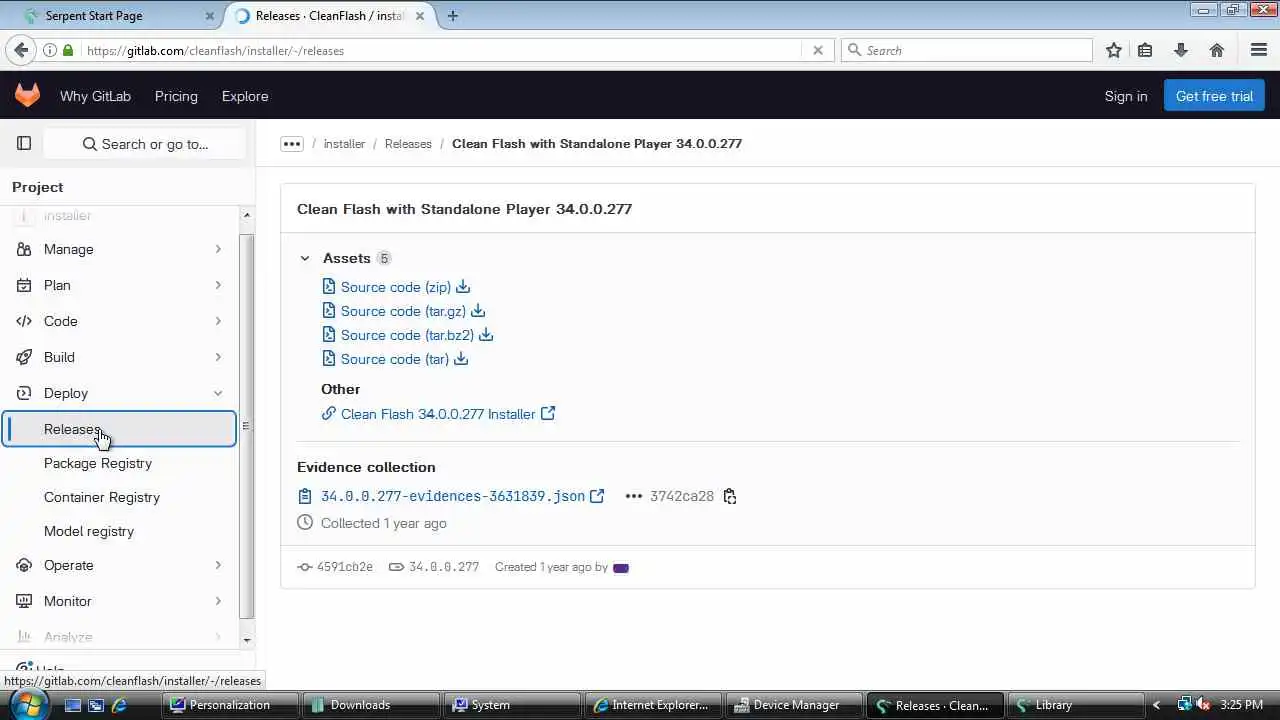Image resolution: width=1280 pixels, height=720 pixels.
Task: Open Container Registry in sidebar
Action: pos(102,497)
